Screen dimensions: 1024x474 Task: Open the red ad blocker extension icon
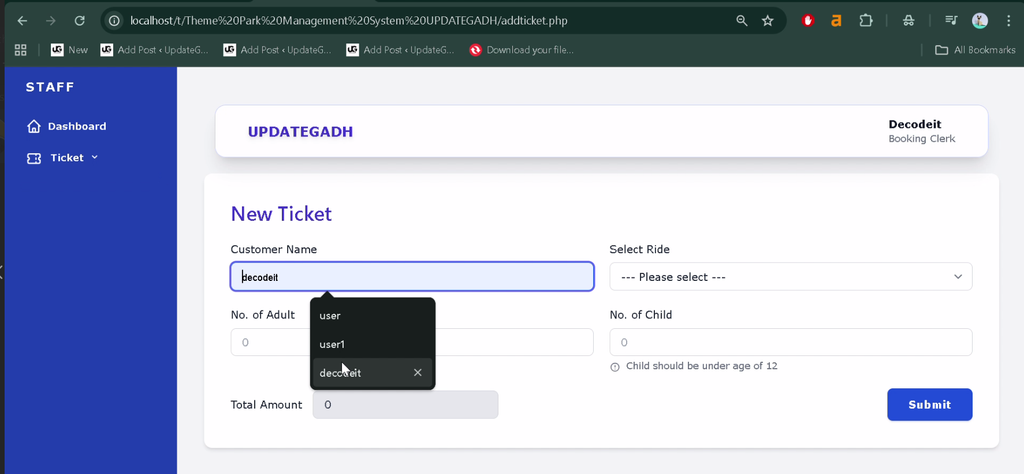[808, 21]
